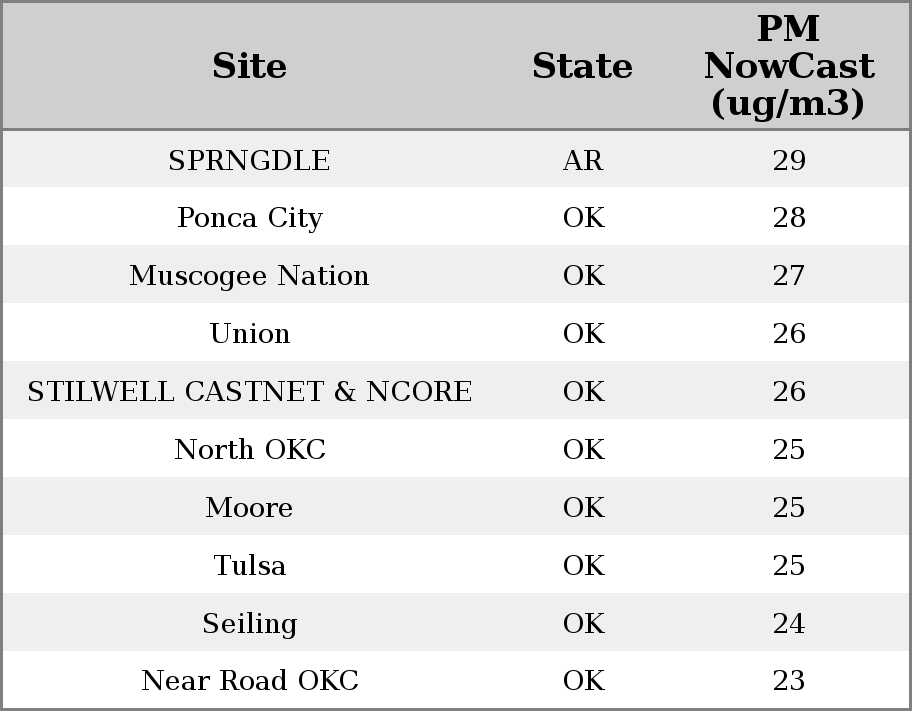Click STILWELL CASTNET & NCORE site
The image size is (912, 711).
pyautogui.click(x=249, y=392)
